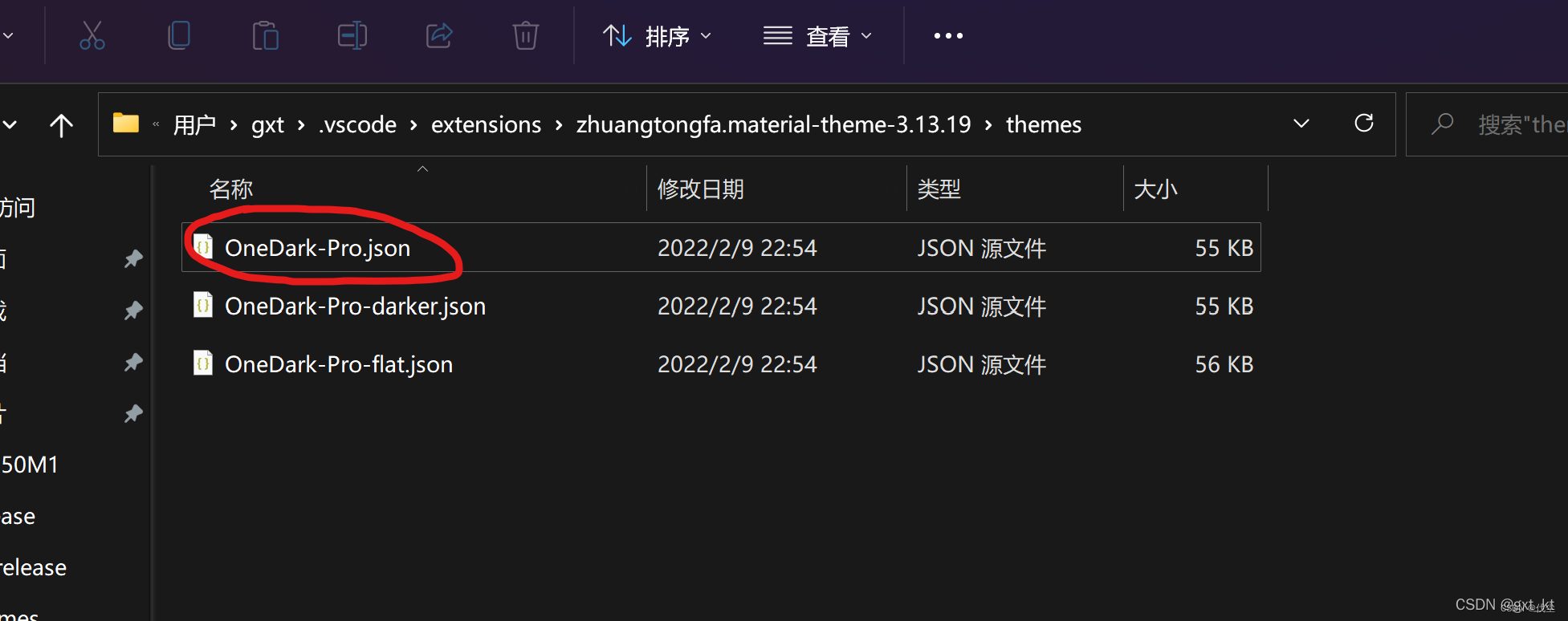Select the OneDark-Pro-darker.json file
Screen dimensions: 1568x621
pyautogui.click(x=356, y=306)
